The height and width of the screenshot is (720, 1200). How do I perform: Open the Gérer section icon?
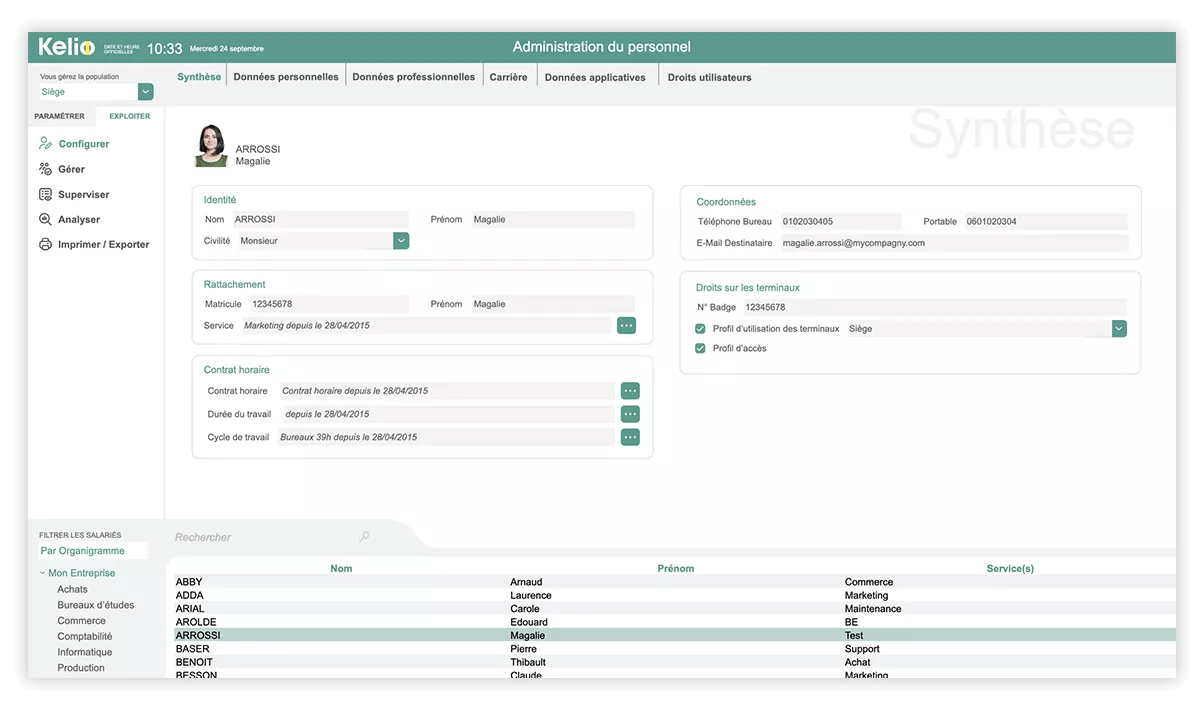45,168
